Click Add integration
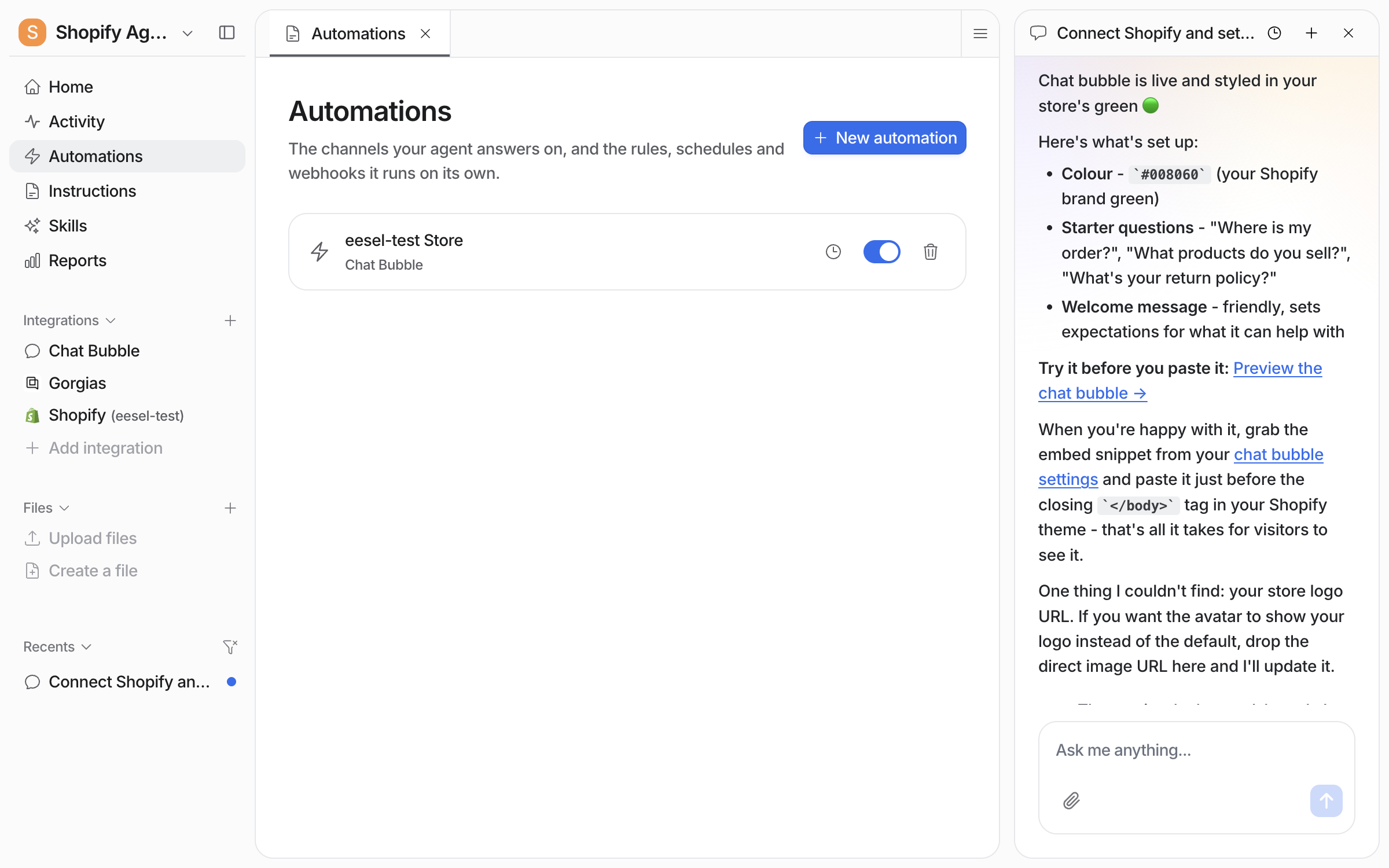1389x868 pixels. click(127, 448)
